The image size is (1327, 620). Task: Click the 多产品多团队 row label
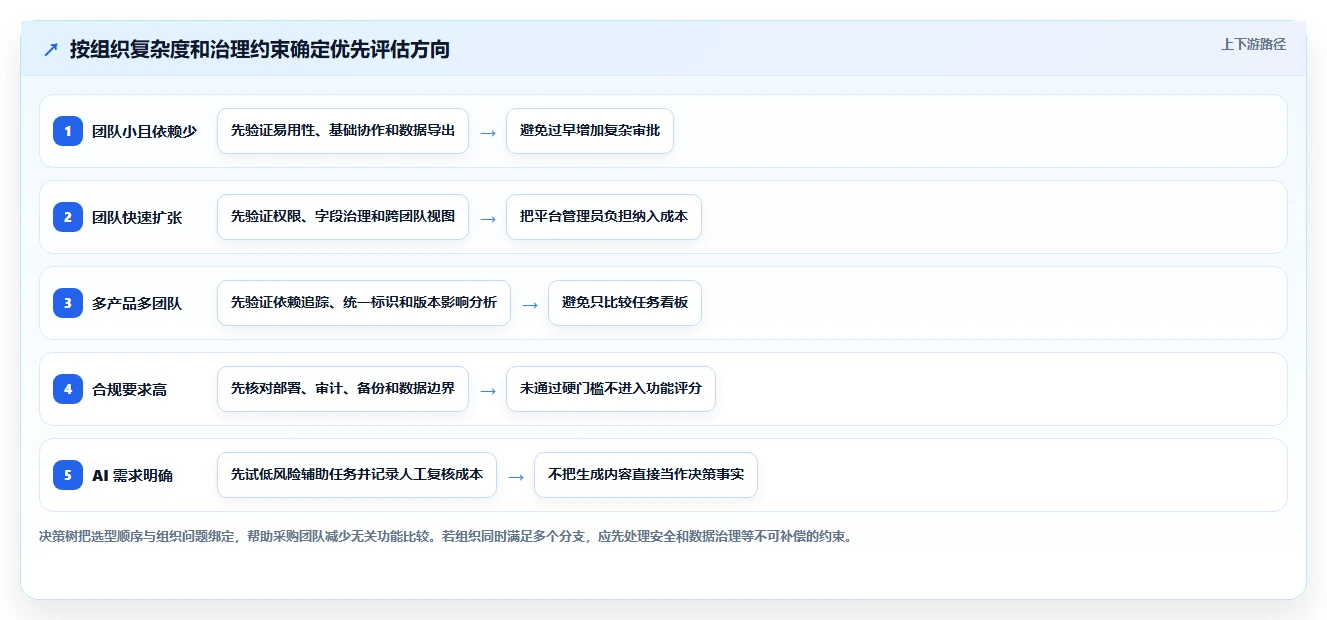click(x=137, y=303)
